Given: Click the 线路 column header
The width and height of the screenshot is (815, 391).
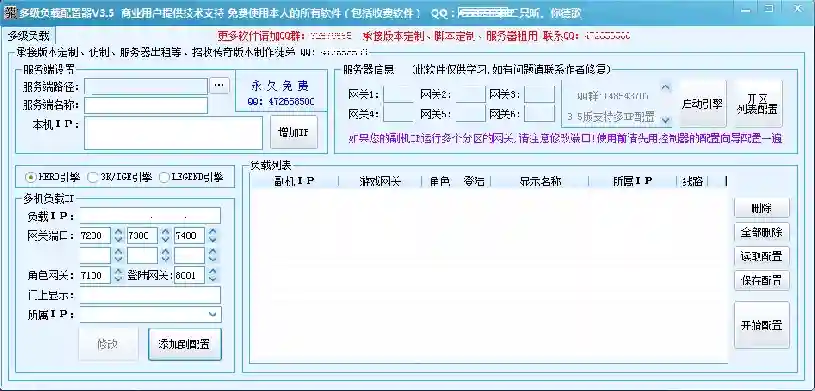Looking at the screenshot, I should click(x=692, y=181).
